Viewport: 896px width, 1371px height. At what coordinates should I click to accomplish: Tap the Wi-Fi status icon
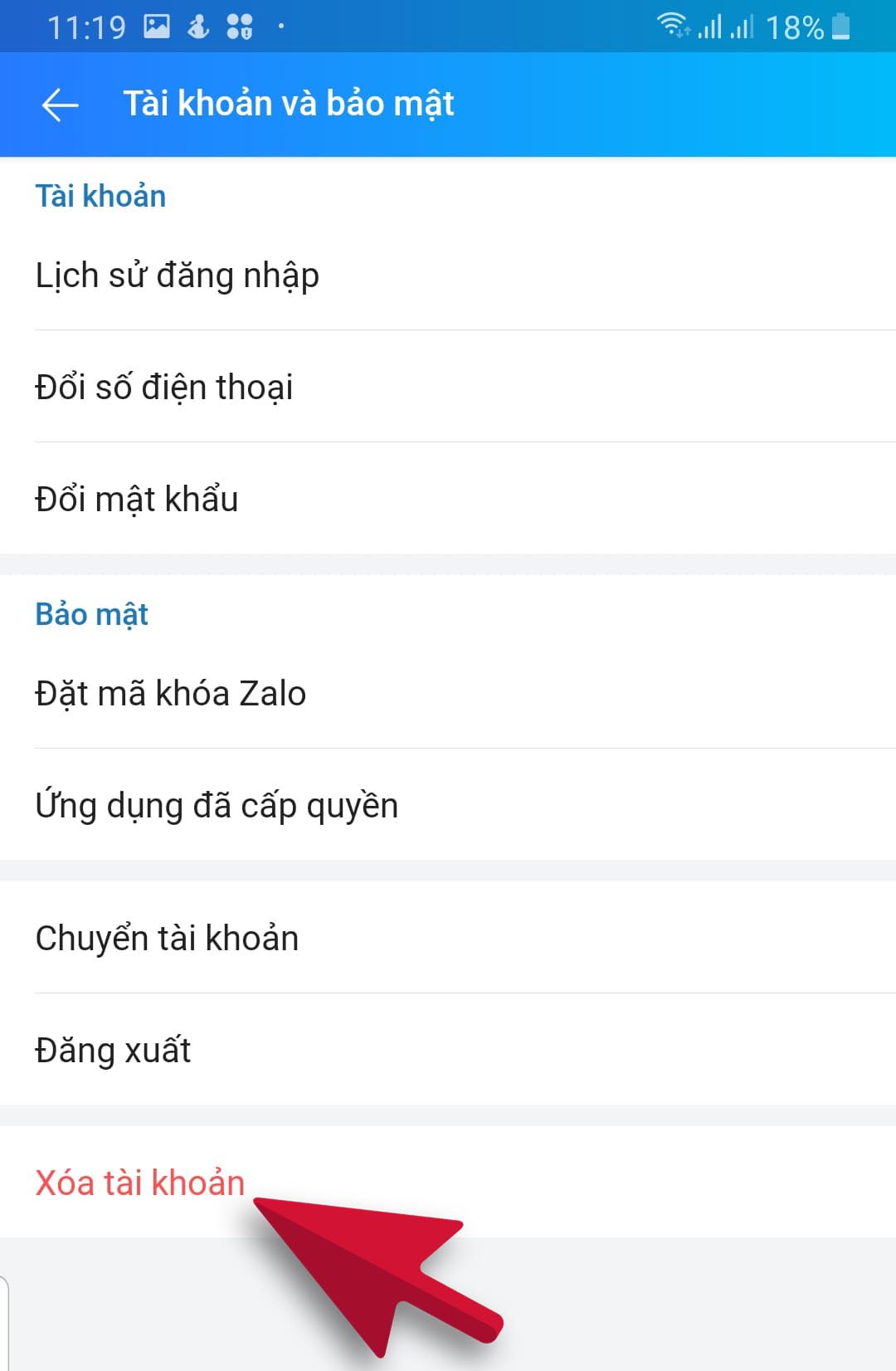click(673, 27)
